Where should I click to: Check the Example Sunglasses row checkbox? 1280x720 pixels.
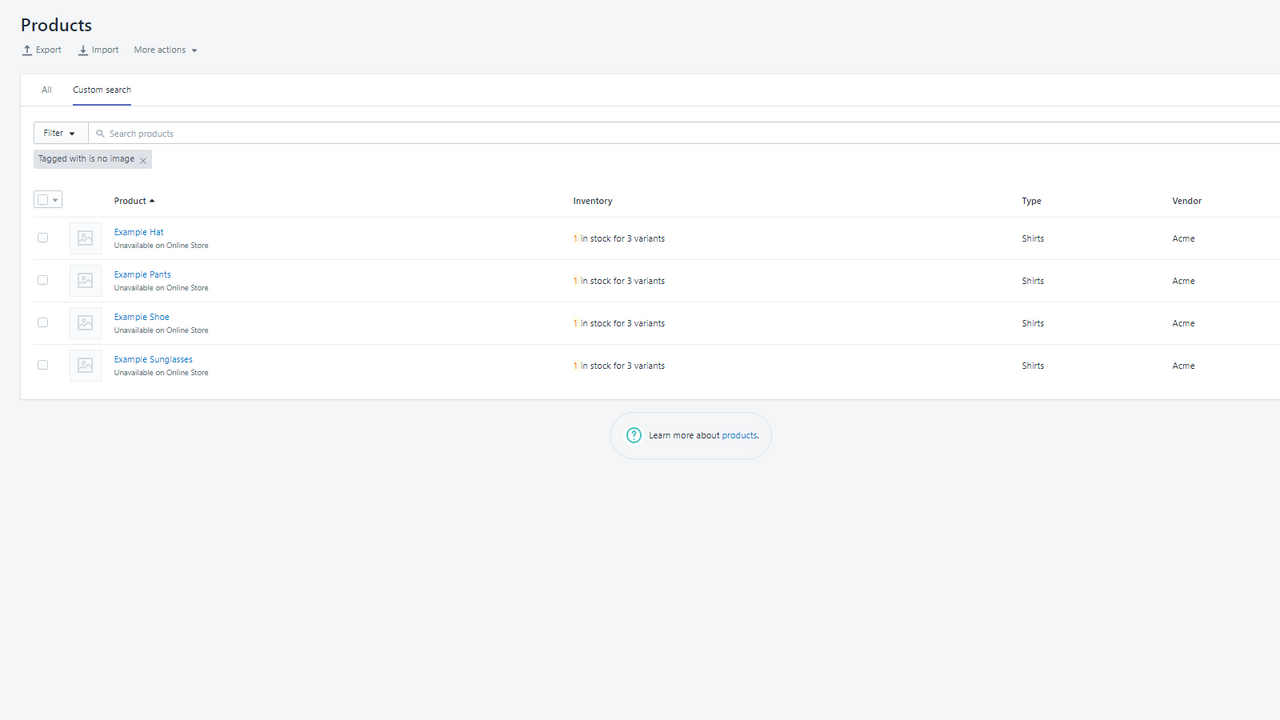point(42,365)
